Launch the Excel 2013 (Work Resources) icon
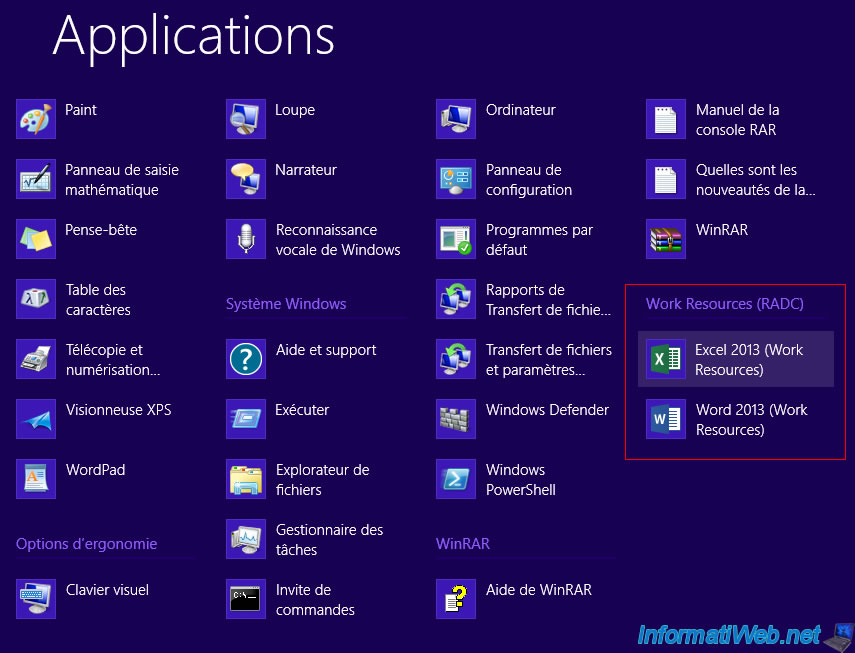 point(666,359)
